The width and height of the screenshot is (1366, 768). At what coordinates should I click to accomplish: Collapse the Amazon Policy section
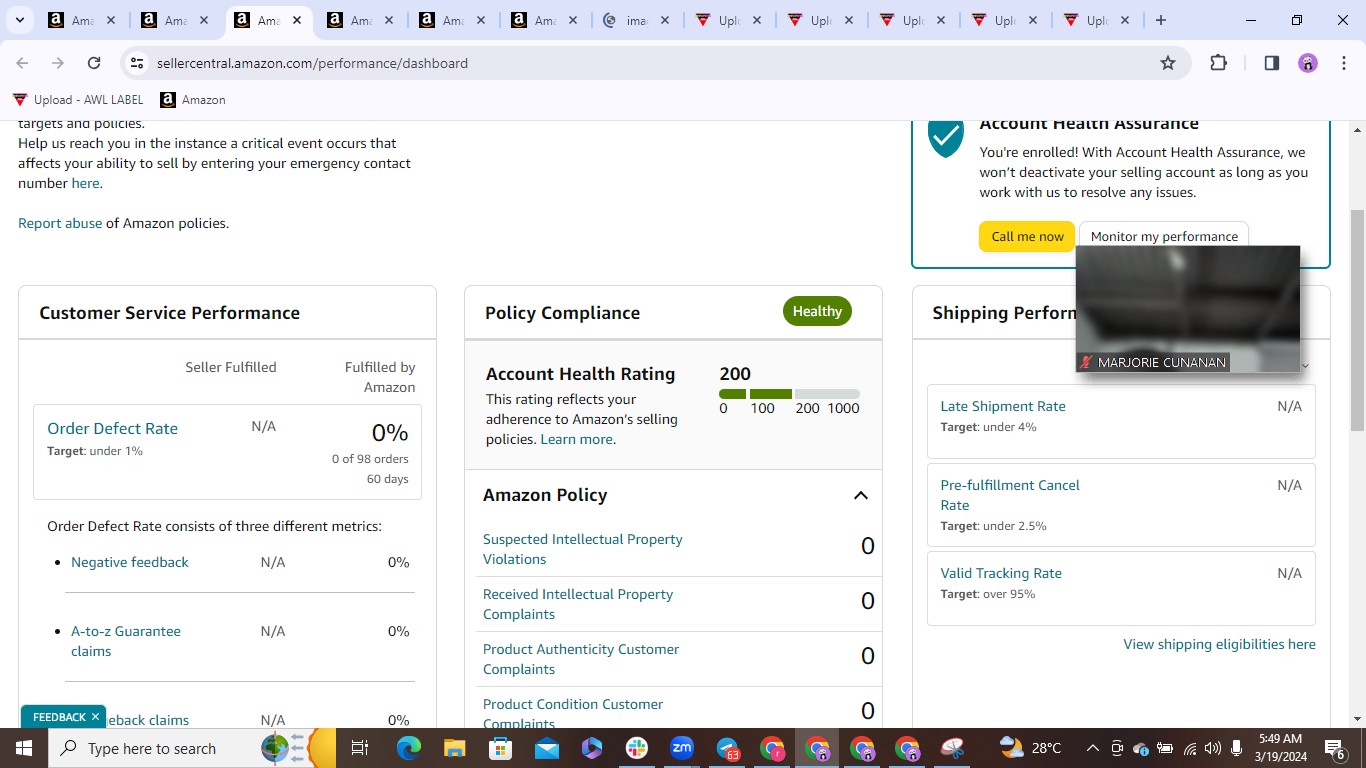(861, 495)
